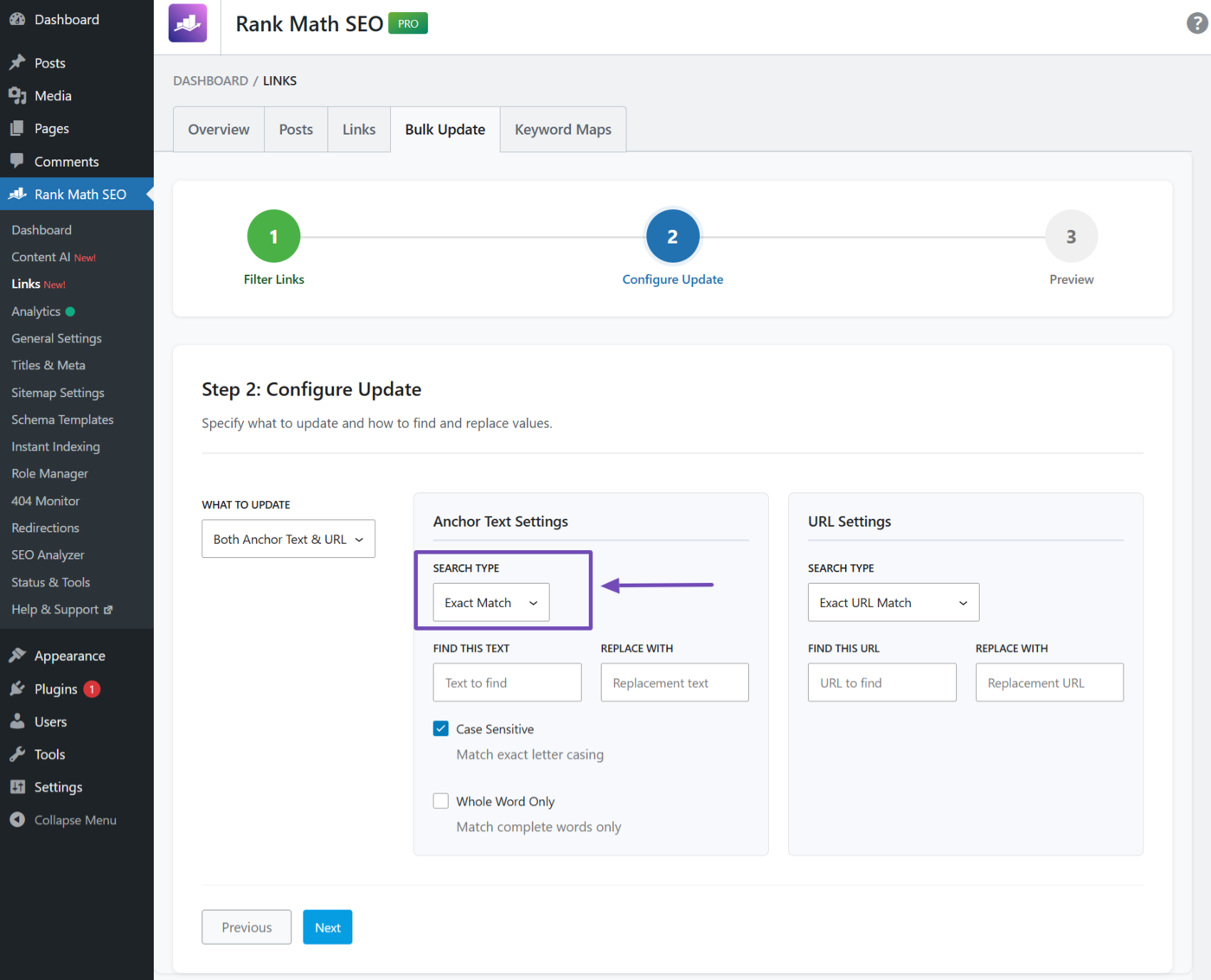Switch to the Overview tab

219,130
